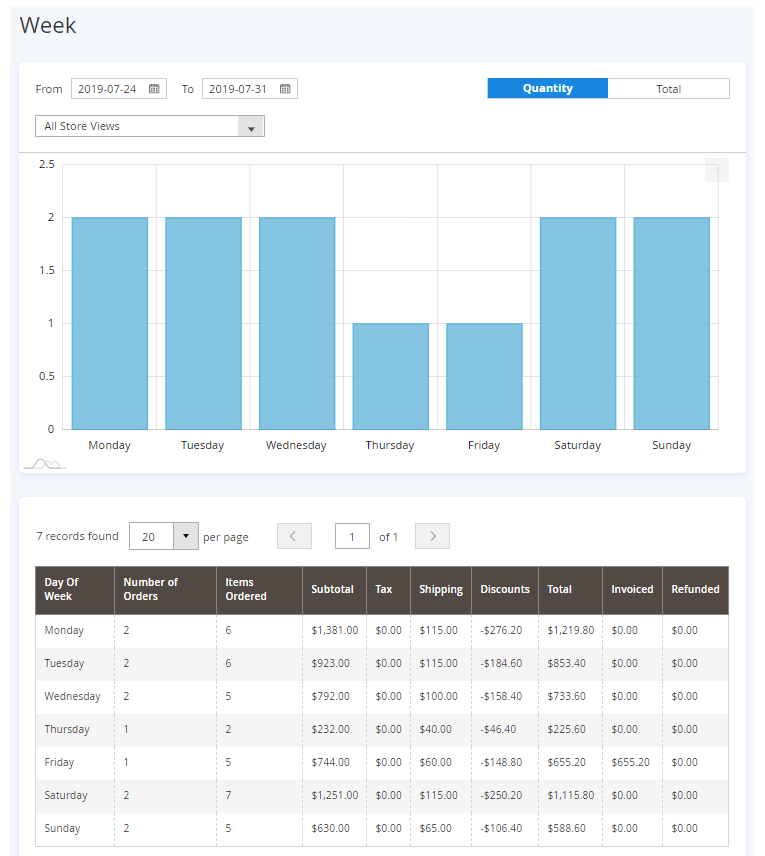
Task: Click the amCharts logo below the chart
Action: pyautogui.click(x=44, y=463)
